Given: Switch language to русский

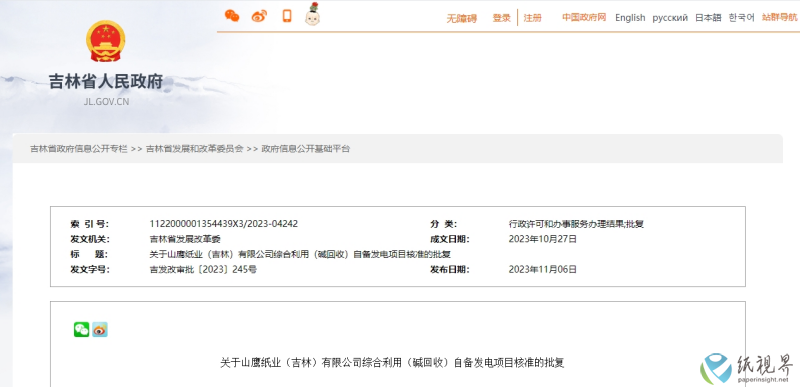Looking at the screenshot, I should pyautogui.click(x=670, y=18).
